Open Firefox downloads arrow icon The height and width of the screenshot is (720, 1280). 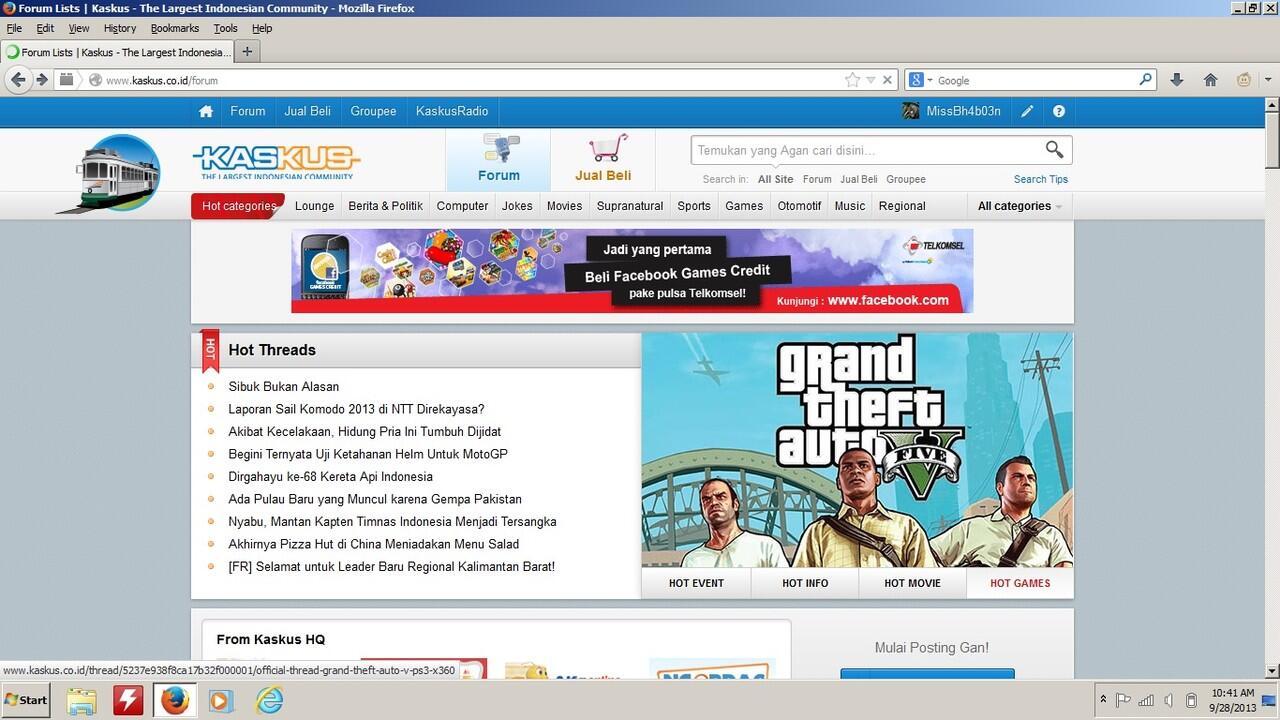[x=1176, y=80]
